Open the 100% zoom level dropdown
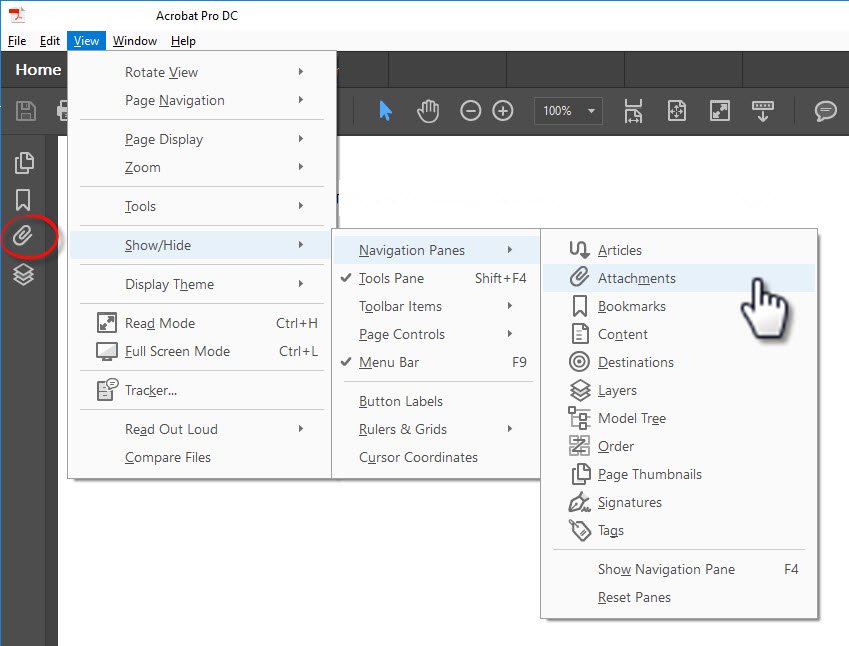 [x=568, y=111]
